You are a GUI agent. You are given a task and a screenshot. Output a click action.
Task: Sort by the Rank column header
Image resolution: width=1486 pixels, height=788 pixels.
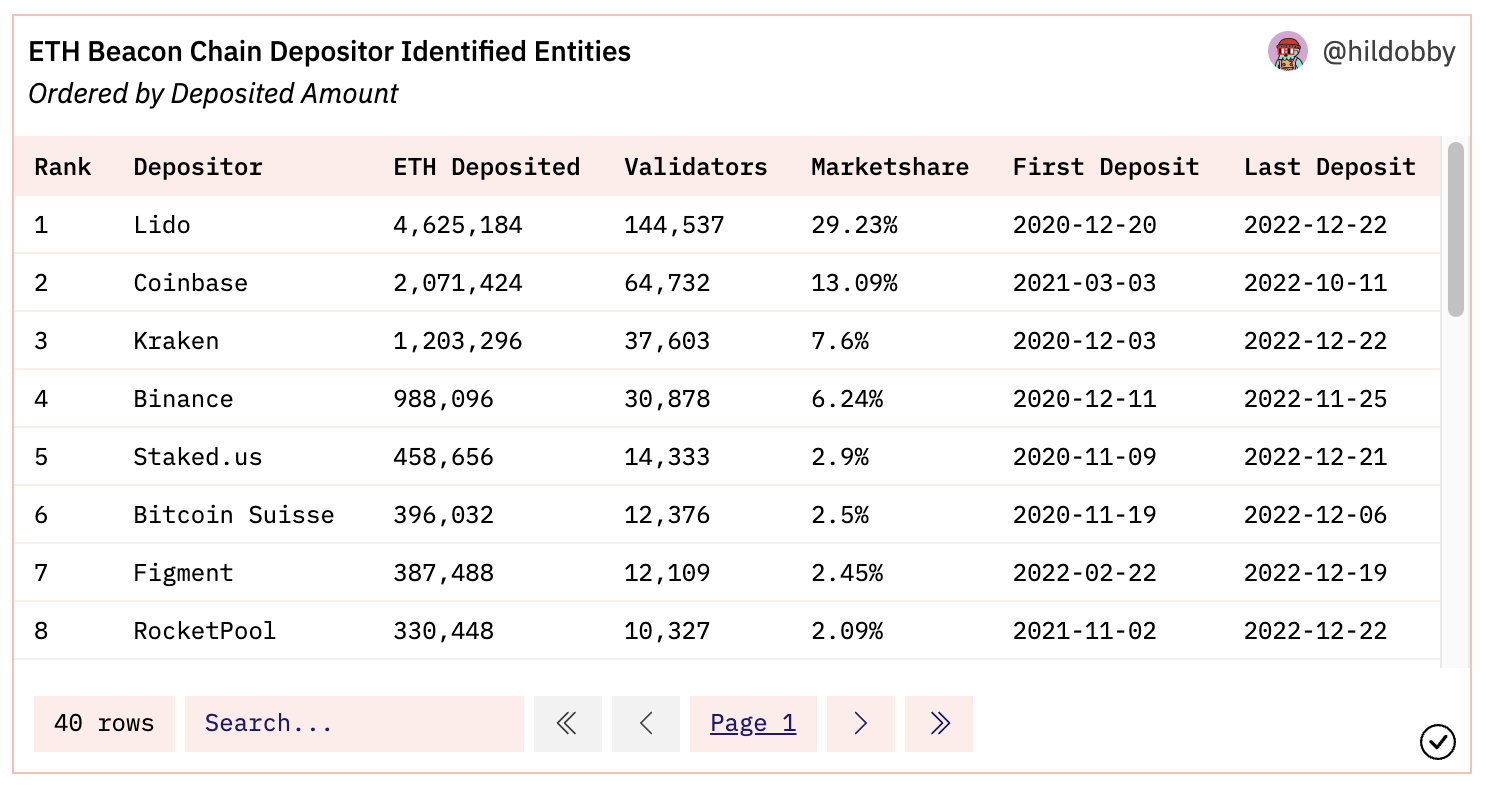coord(62,167)
